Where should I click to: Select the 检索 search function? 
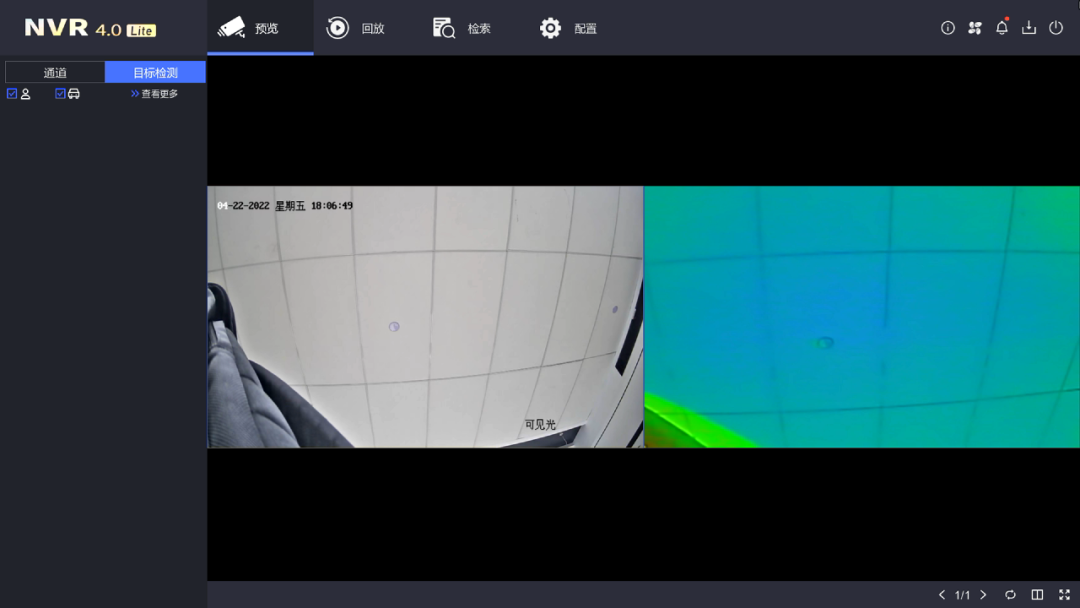[462, 28]
